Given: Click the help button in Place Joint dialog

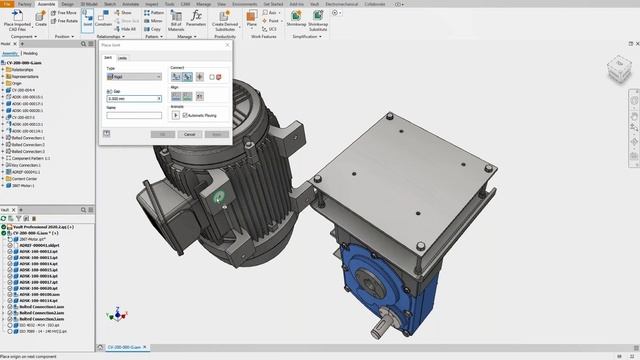Looking at the screenshot, I should point(107,133).
